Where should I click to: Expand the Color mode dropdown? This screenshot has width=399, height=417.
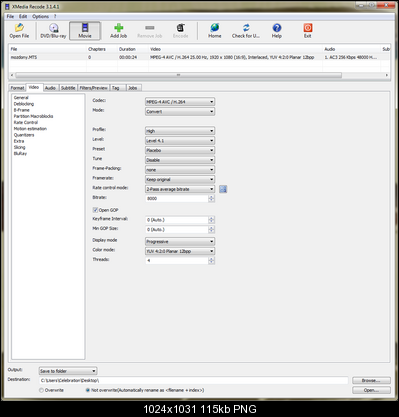[x=180, y=251]
